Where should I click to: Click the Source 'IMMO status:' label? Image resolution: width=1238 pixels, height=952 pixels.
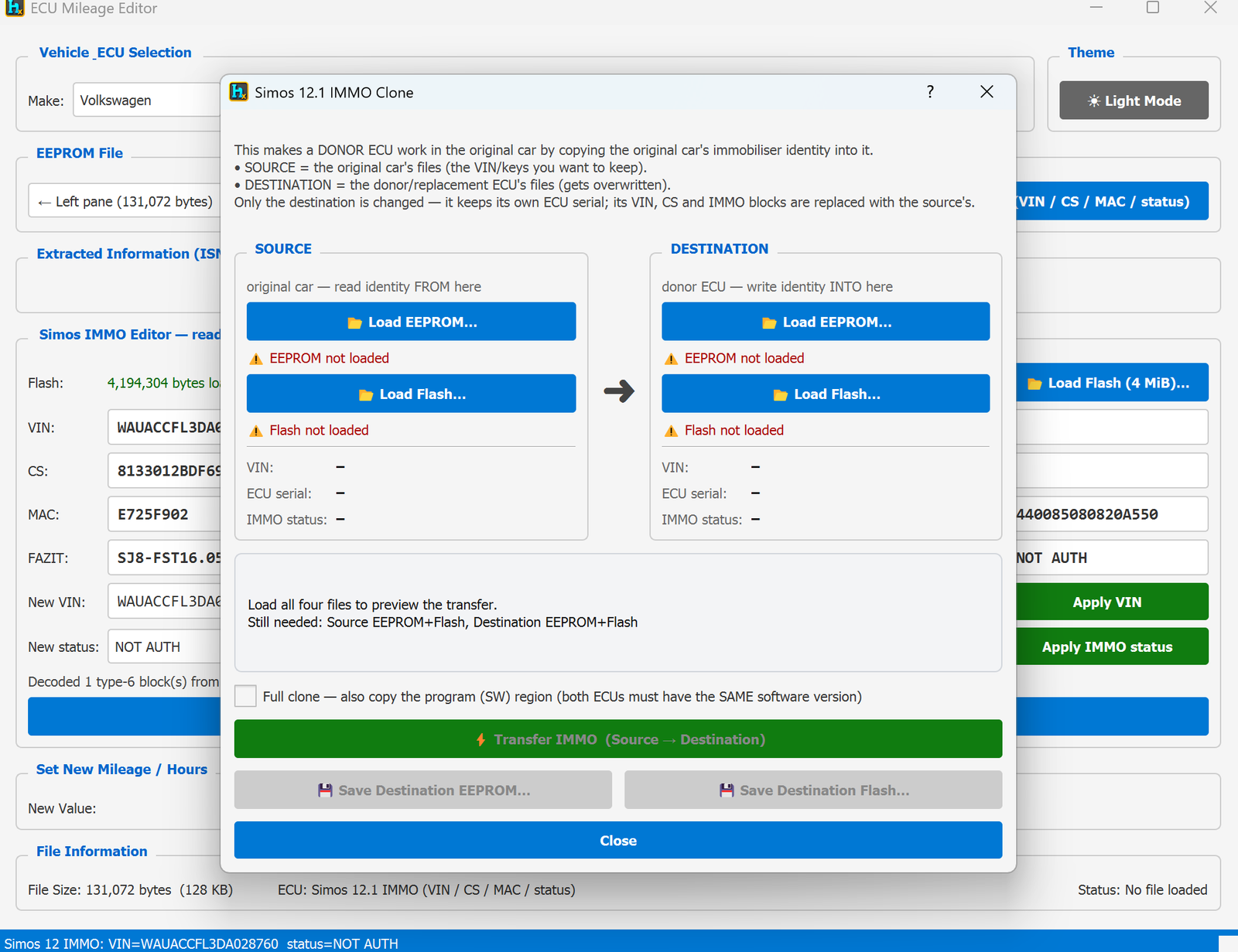coord(286,520)
